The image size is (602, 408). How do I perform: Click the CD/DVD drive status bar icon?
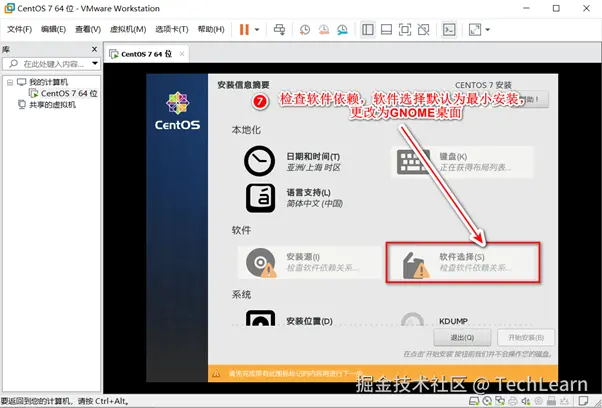(487, 401)
